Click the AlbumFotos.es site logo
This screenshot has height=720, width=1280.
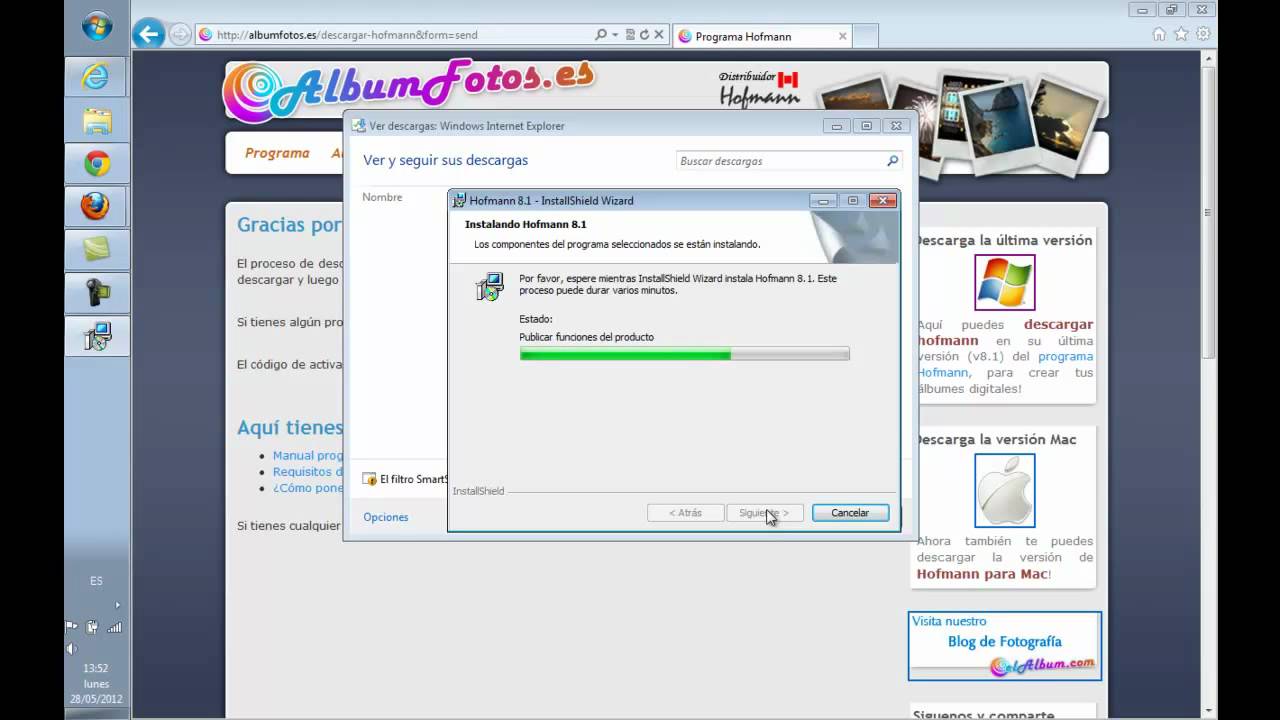click(408, 91)
